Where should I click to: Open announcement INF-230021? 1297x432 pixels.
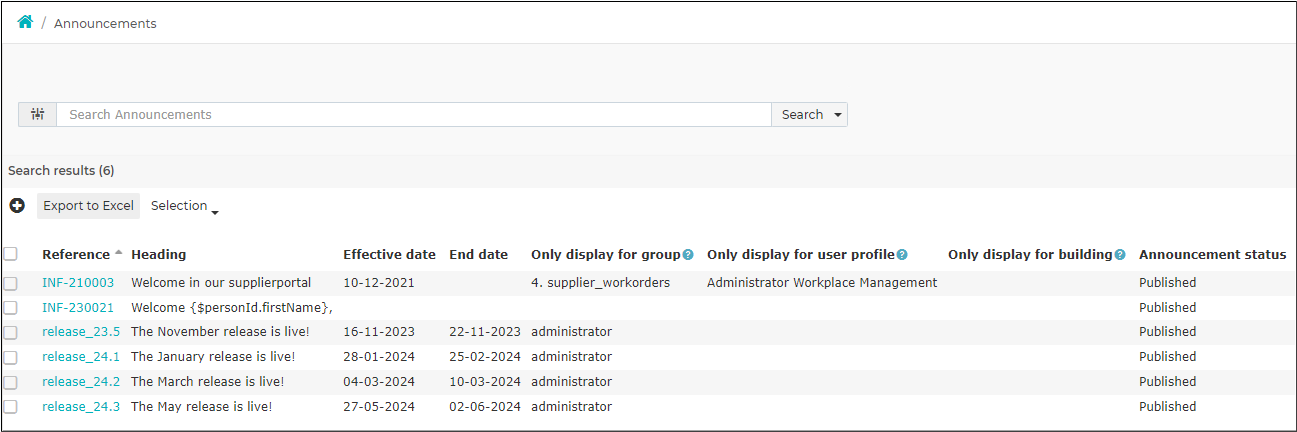pos(78,308)
